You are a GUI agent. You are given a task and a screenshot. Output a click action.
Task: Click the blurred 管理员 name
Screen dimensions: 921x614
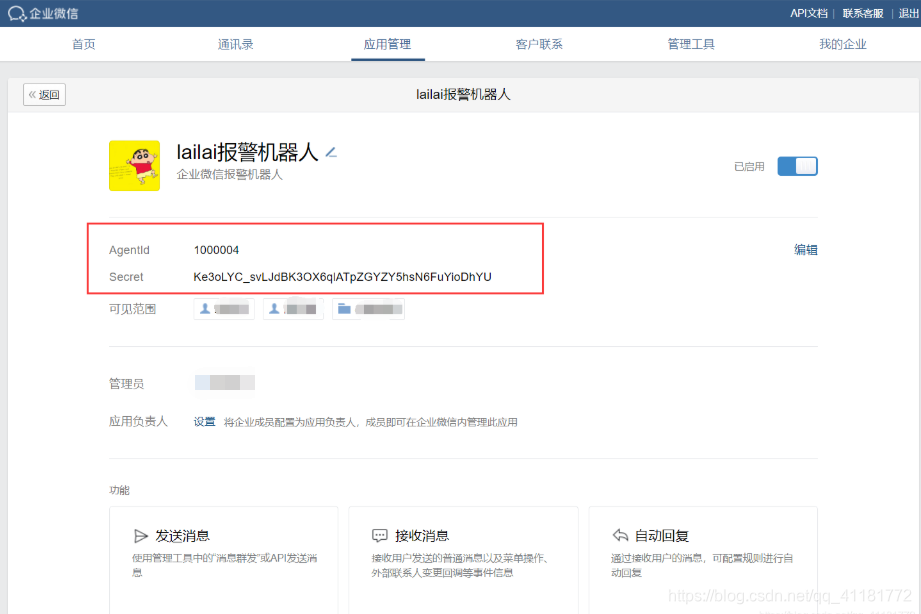tap(224, 383)
